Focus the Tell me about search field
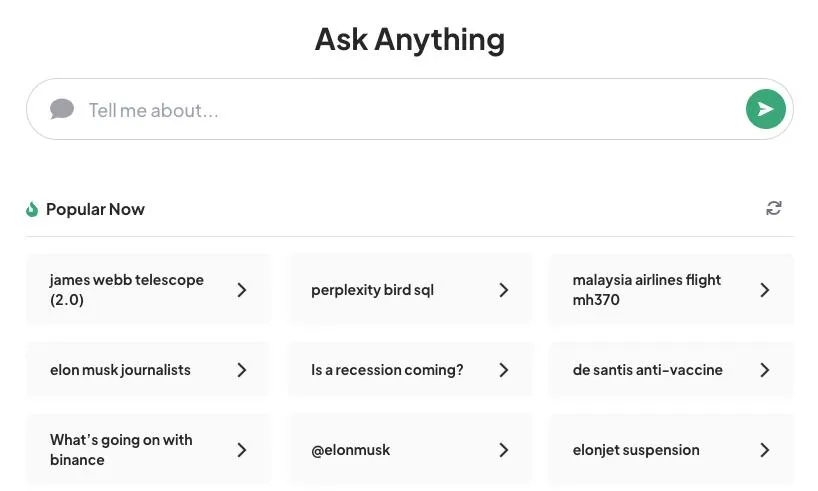Viewport: 818px width, 491px height. 400,110
